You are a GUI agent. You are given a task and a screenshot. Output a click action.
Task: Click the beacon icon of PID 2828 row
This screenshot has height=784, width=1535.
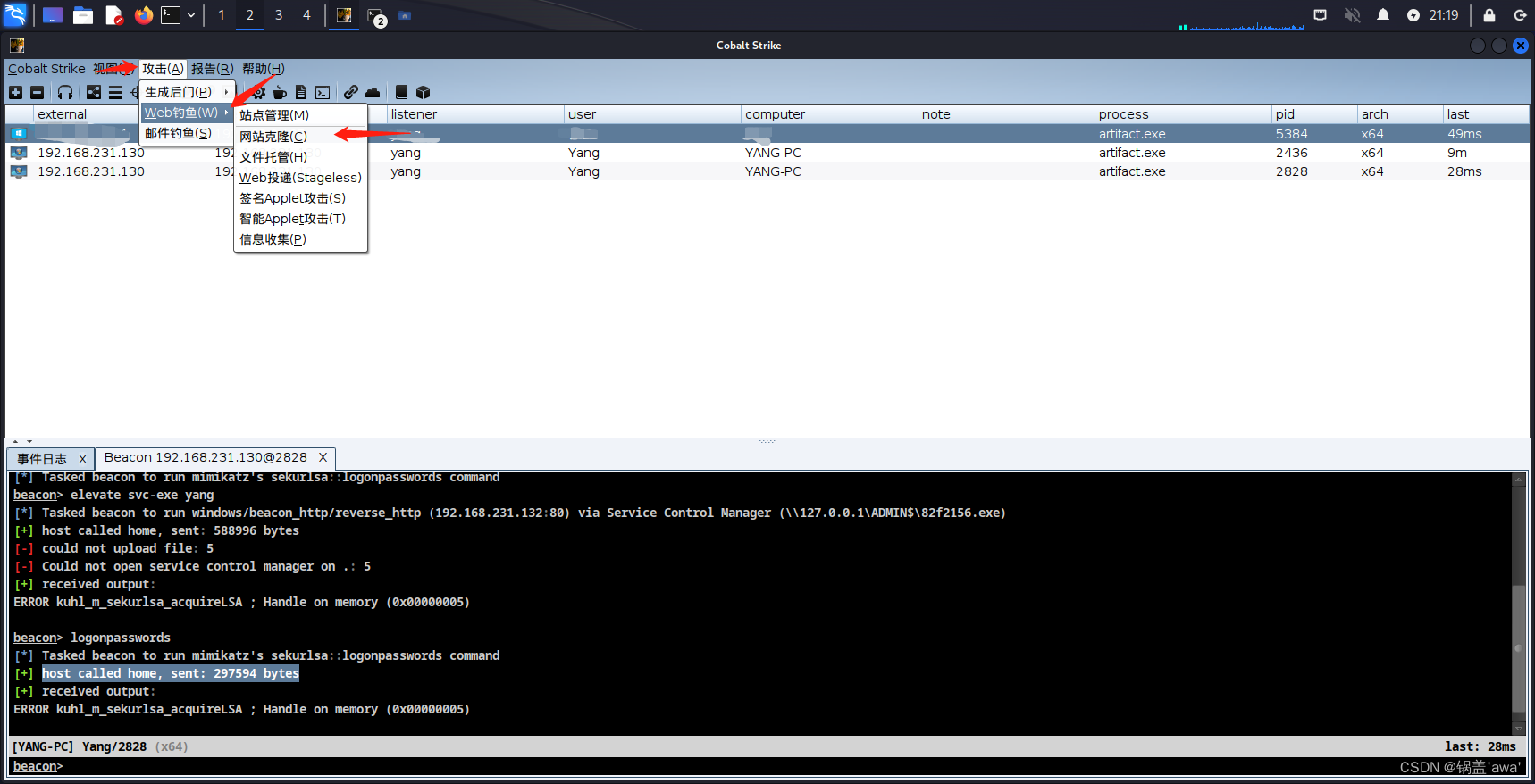18,171
